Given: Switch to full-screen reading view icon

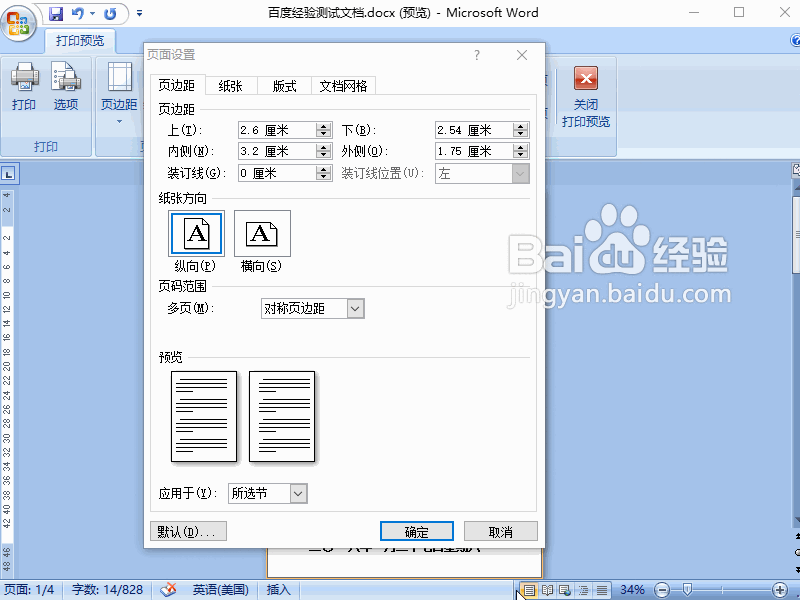Looking at the screenshot, I should point(547,590).
